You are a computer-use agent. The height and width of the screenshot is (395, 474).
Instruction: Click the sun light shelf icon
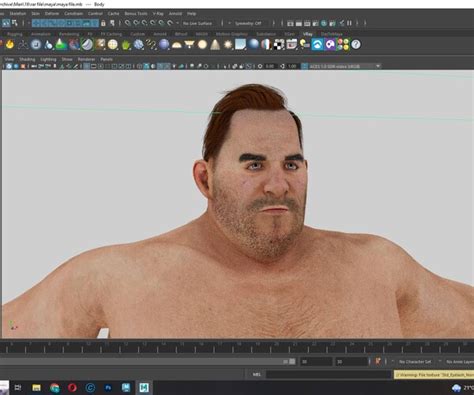tap(228, 44)
